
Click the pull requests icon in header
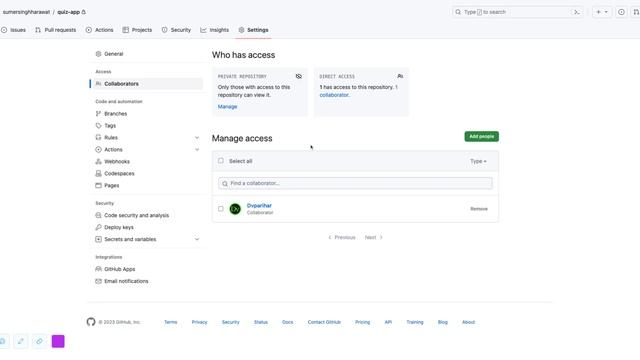point(636,12)
